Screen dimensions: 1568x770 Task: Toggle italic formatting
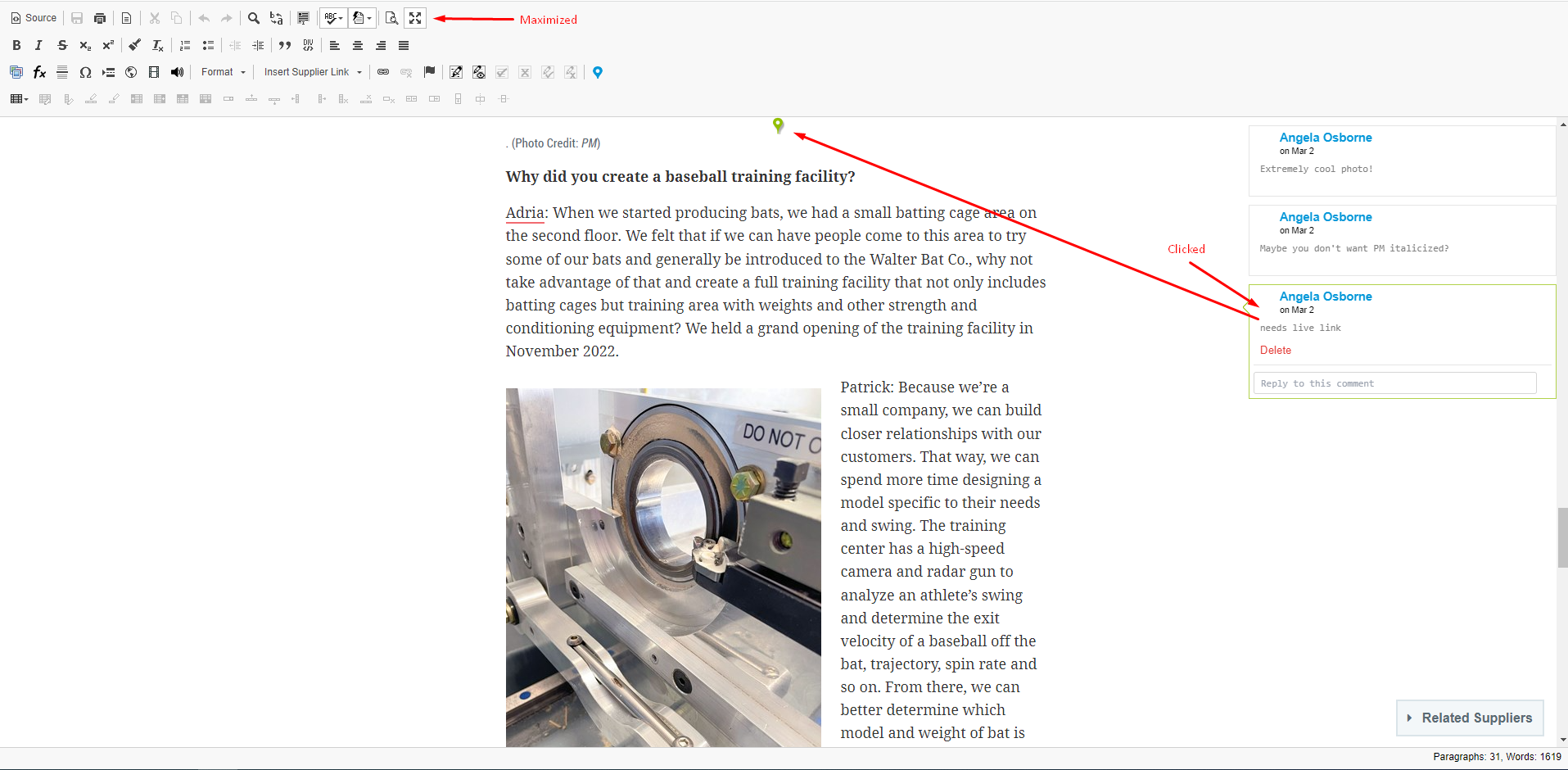pos(38,46)
